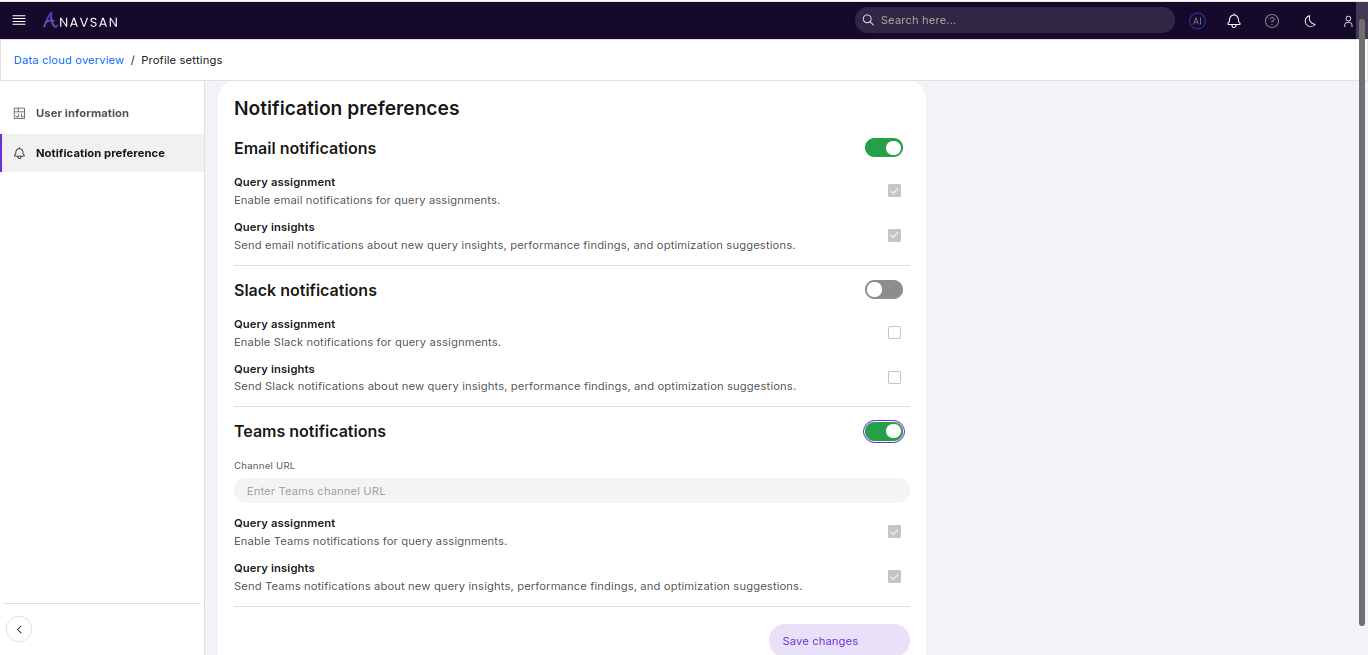Click the Navsan logo

(x=80, y=20)
